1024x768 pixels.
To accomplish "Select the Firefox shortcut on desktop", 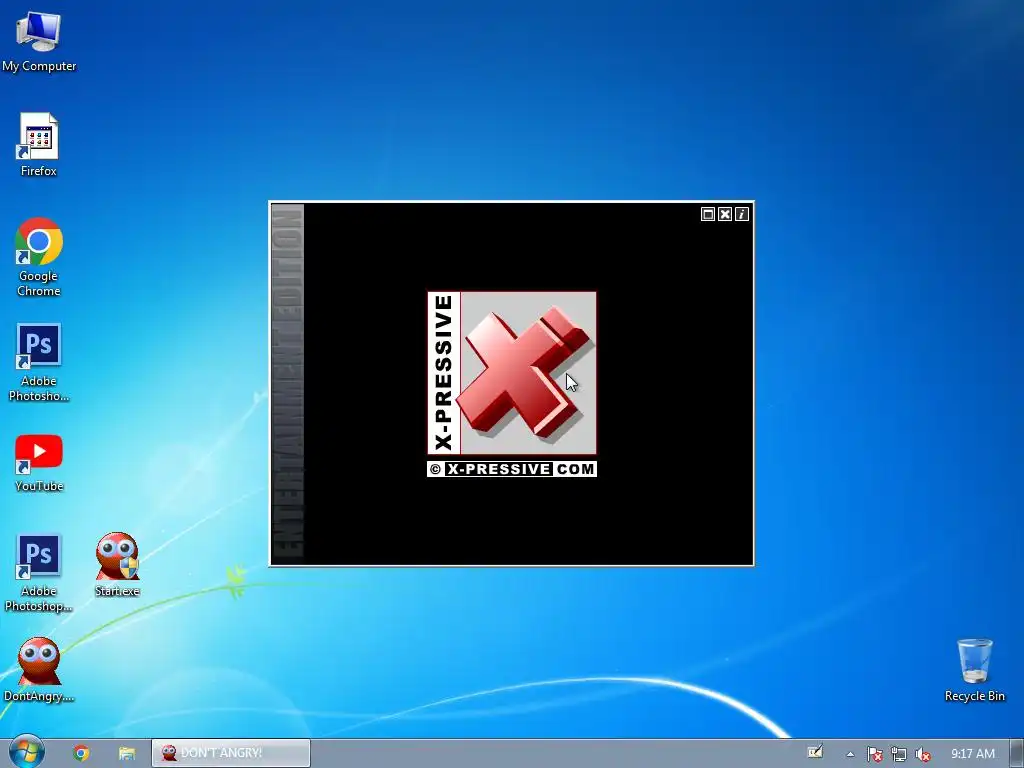I will [x=39, y=145].
